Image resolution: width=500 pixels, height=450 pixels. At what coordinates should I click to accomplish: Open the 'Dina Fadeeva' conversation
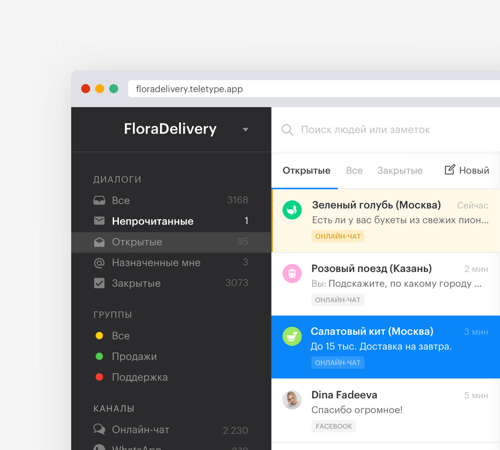(386, 411)
